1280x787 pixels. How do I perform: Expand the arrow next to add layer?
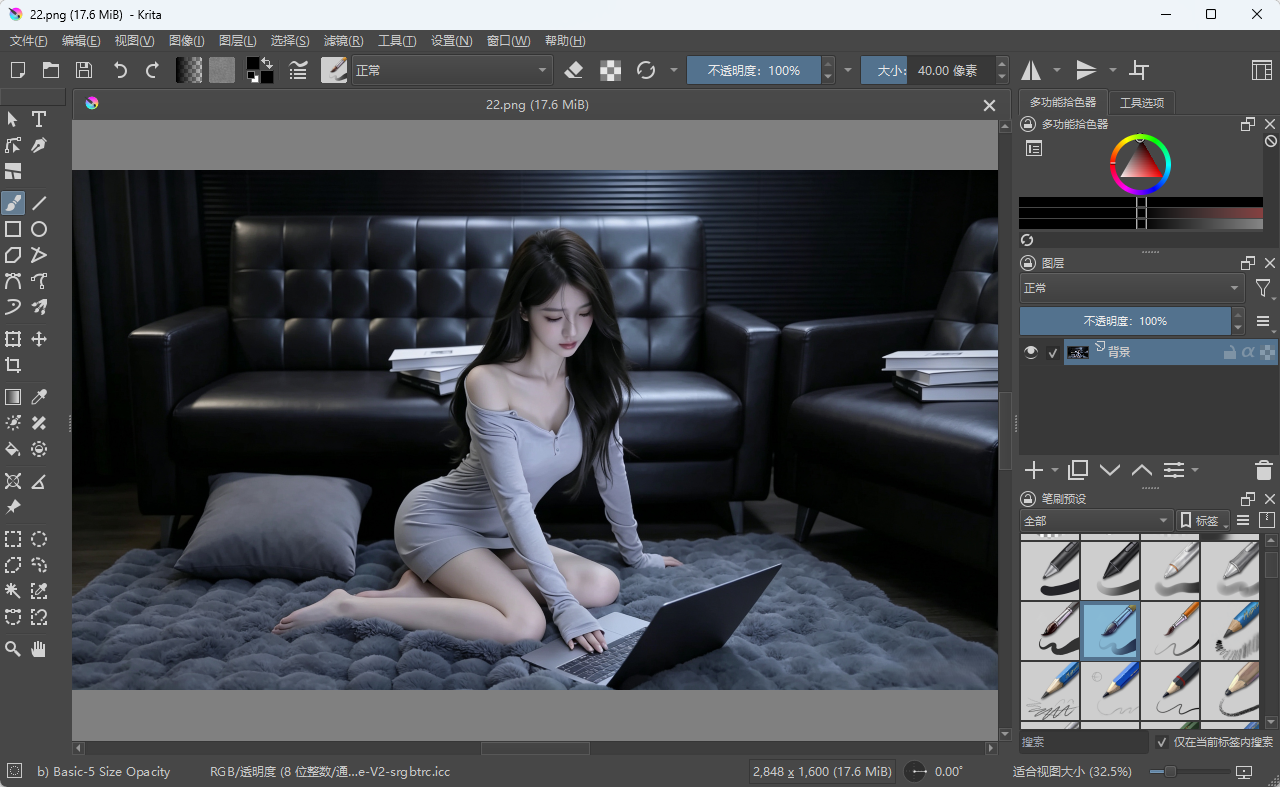point(1055,470)
